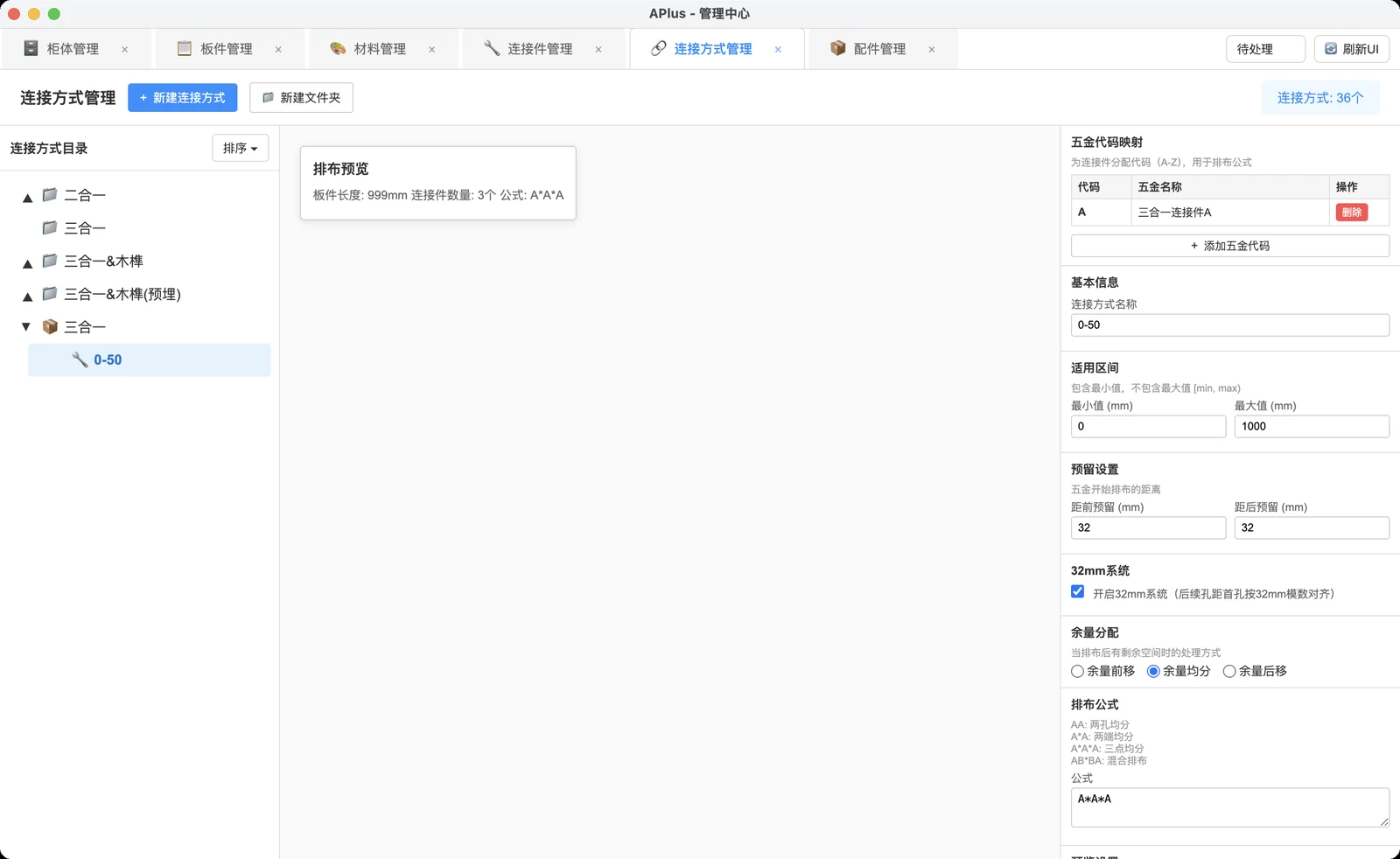Collapse the expanded 三合一 folder arrow
This screenshot has height=859, width=1400.
click(x=26, y=327)
